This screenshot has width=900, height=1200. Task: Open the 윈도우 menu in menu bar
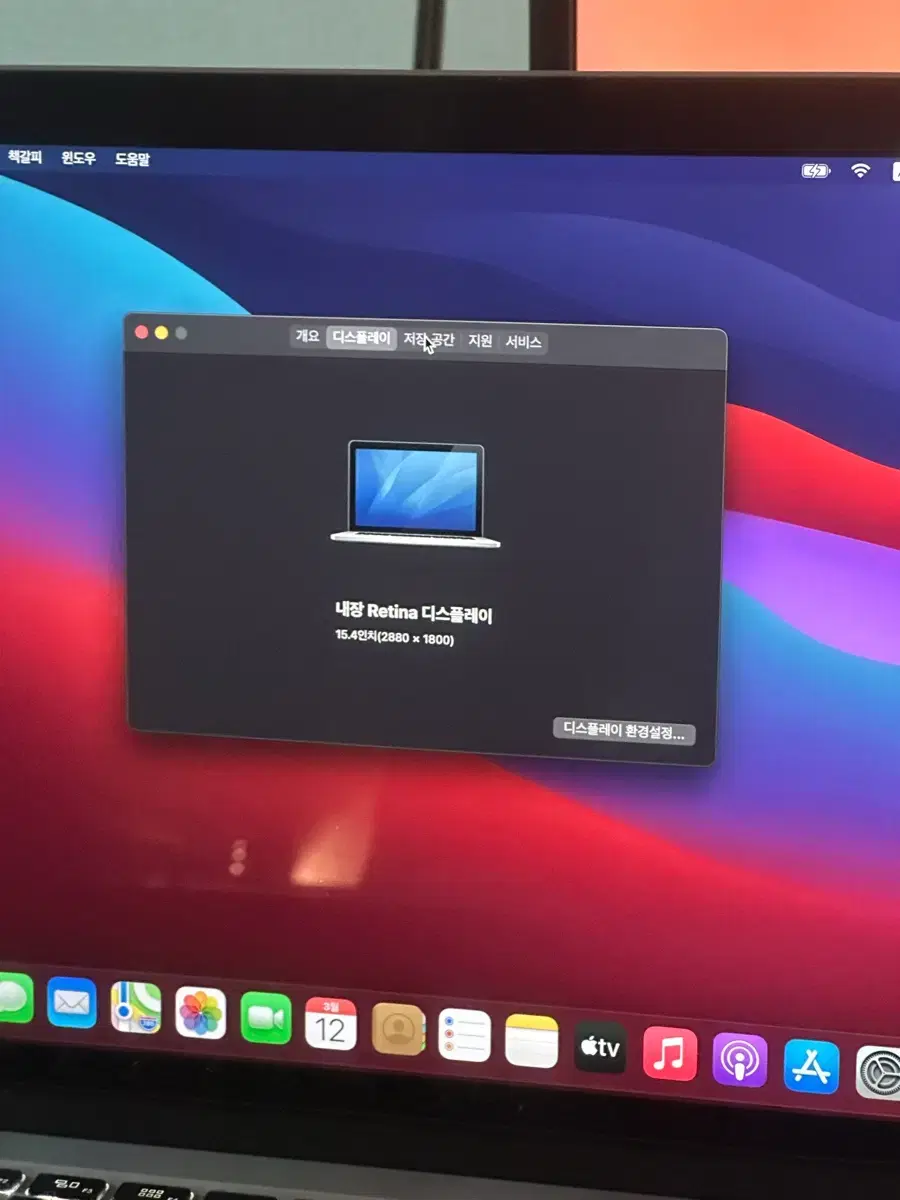click(78, 158)
